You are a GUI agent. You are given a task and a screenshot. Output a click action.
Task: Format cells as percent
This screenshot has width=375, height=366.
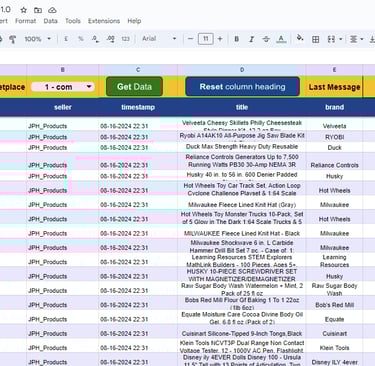tap(81, 39)
